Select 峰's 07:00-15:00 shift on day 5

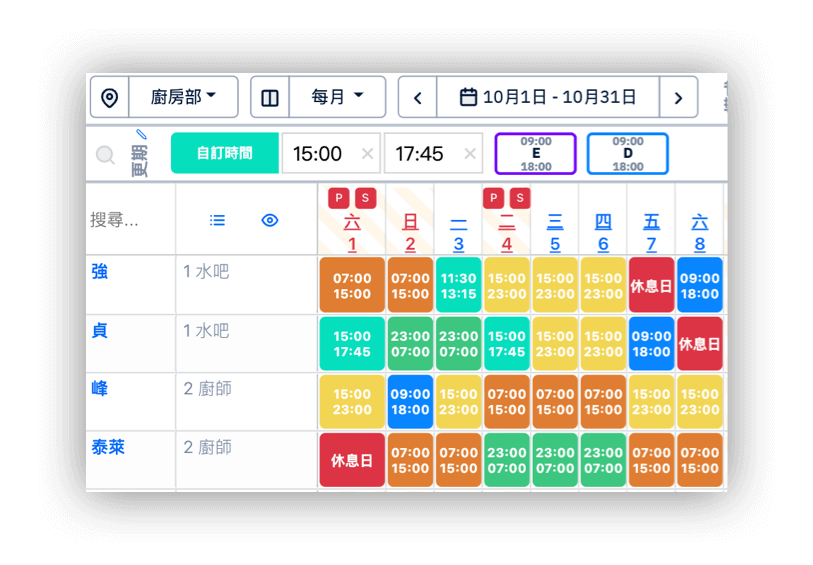555,402
